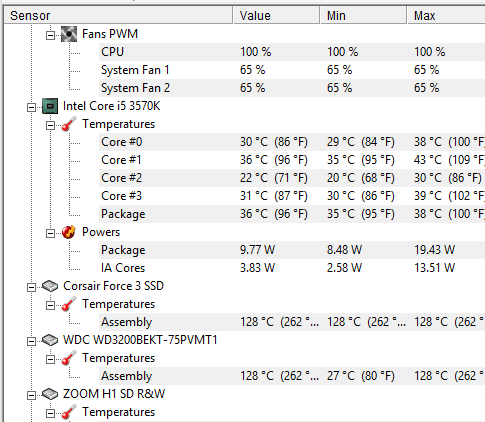Click the Value column header
485x422 pixels.
pos(276,16)
